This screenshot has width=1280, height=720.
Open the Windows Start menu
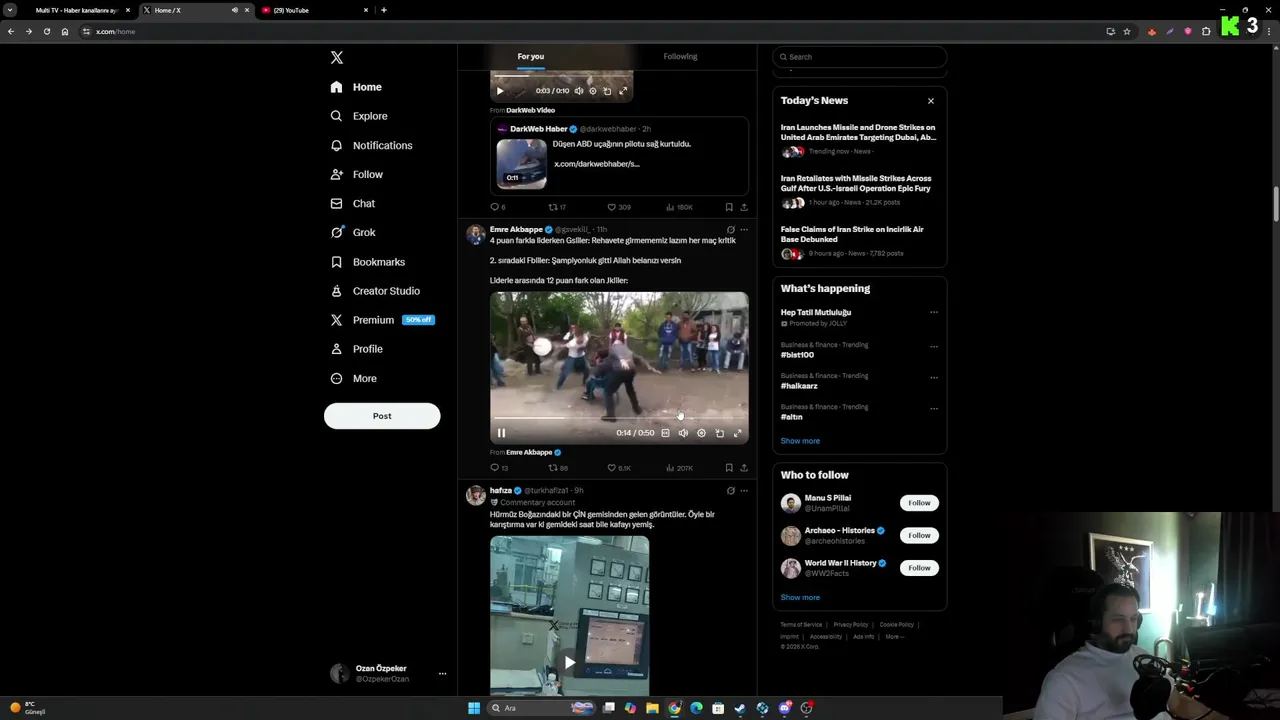click(x=474, y=708)
